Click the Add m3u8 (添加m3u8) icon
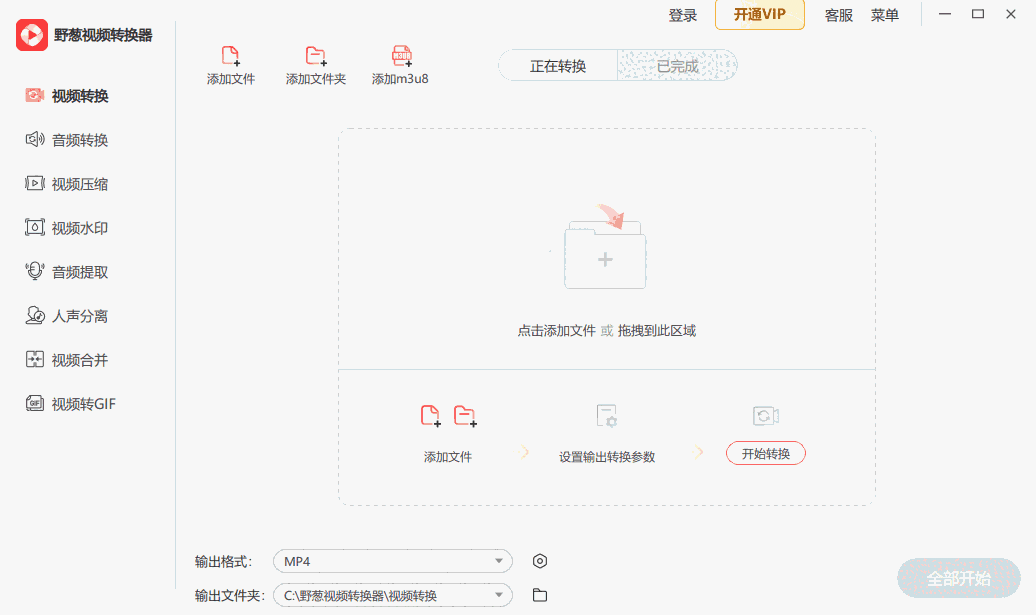 tap(401, 58)
